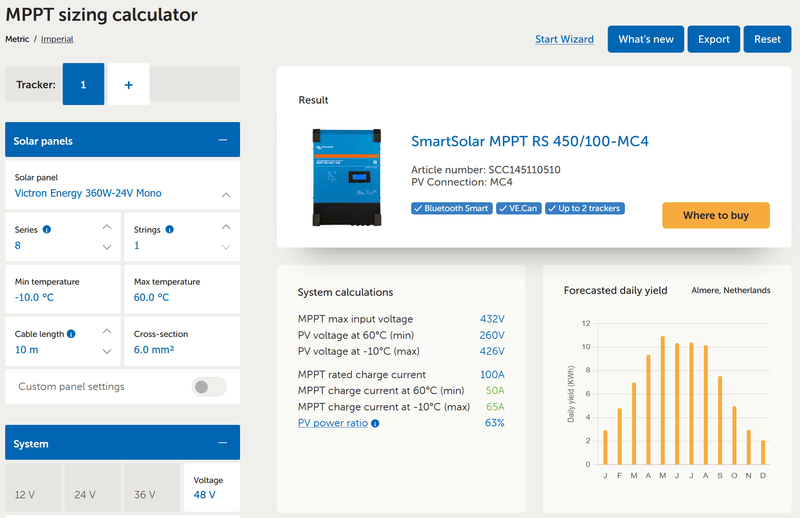The height and width of the screenshot is (518, 800).
Task: Toggle Custom panel settings switch
Action: point(209,387)
